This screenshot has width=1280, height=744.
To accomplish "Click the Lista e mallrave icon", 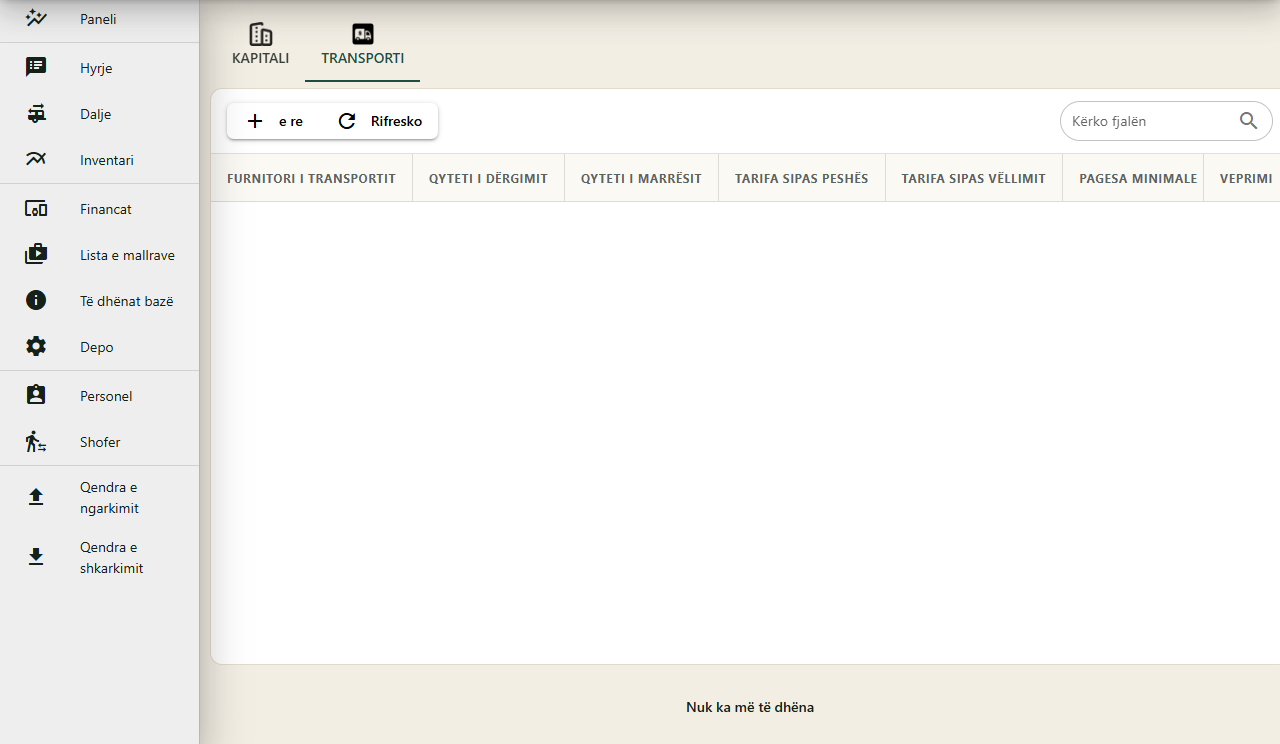I will [x=36, y=255].
